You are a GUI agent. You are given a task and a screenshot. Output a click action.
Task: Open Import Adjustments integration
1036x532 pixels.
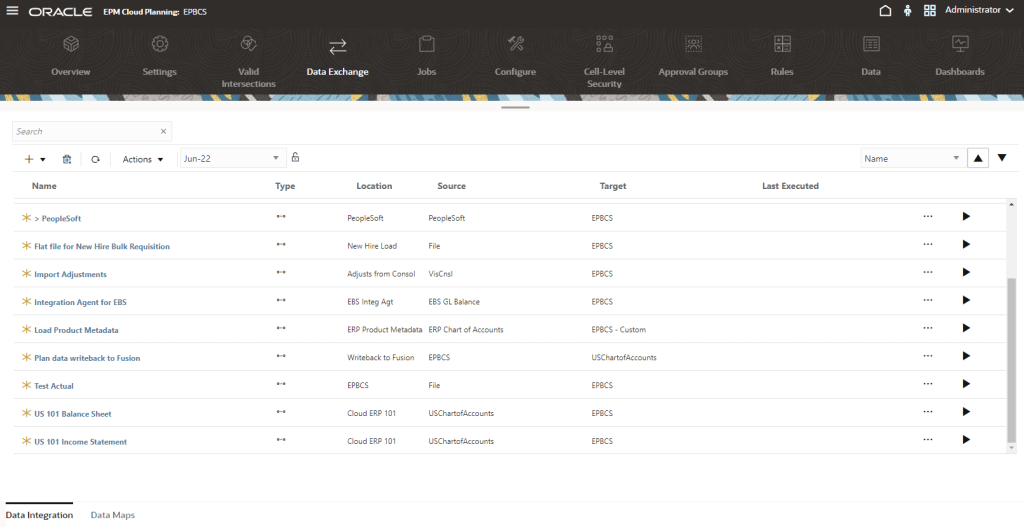(x=70, y=274)
